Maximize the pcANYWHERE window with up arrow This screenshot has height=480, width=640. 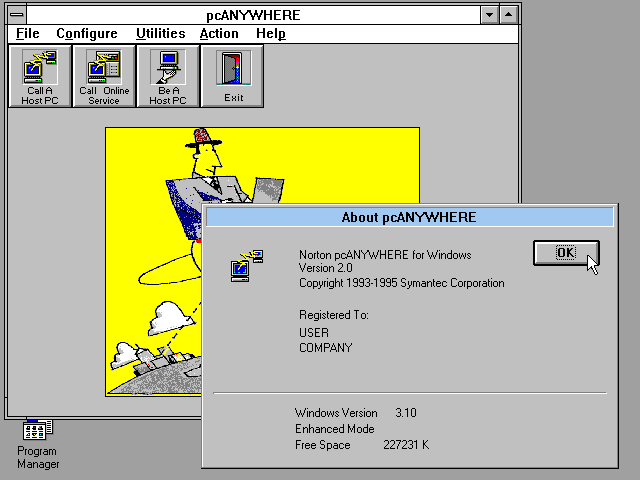click(509, 15)
